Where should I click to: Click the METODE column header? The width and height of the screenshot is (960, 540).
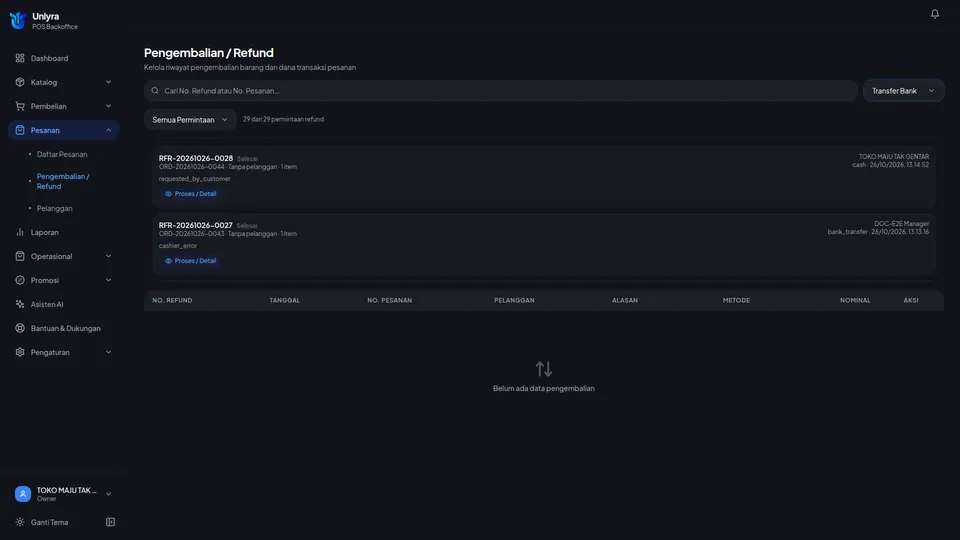[x=736, y=300]
